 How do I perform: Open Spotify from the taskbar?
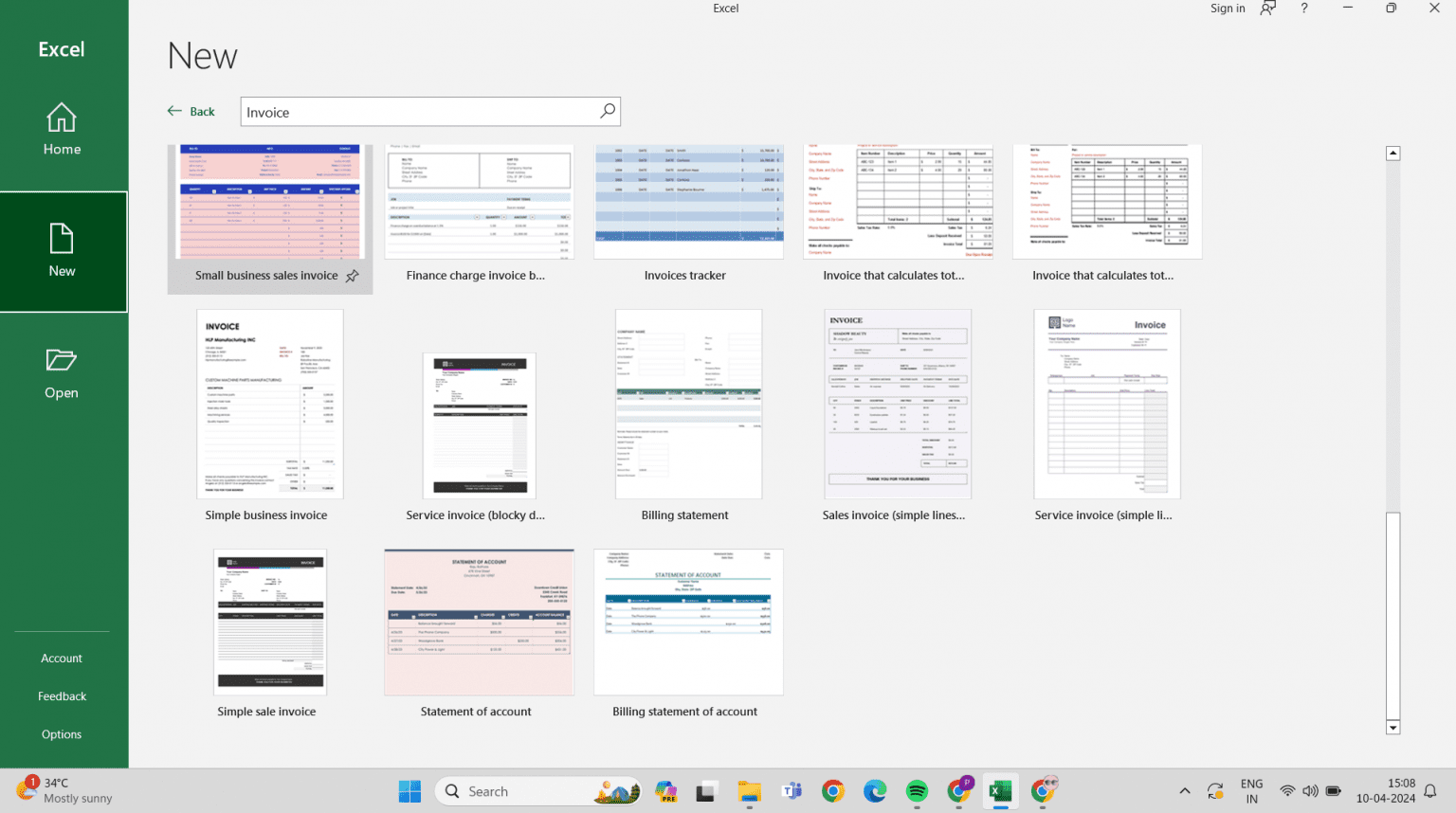coord(917,791)
